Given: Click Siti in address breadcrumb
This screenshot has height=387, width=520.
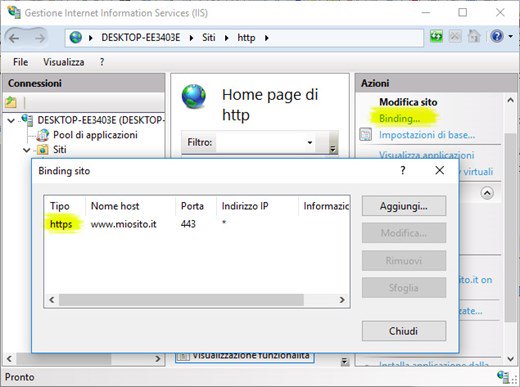Looking at the screenshot, I should (x=209, y=38).
